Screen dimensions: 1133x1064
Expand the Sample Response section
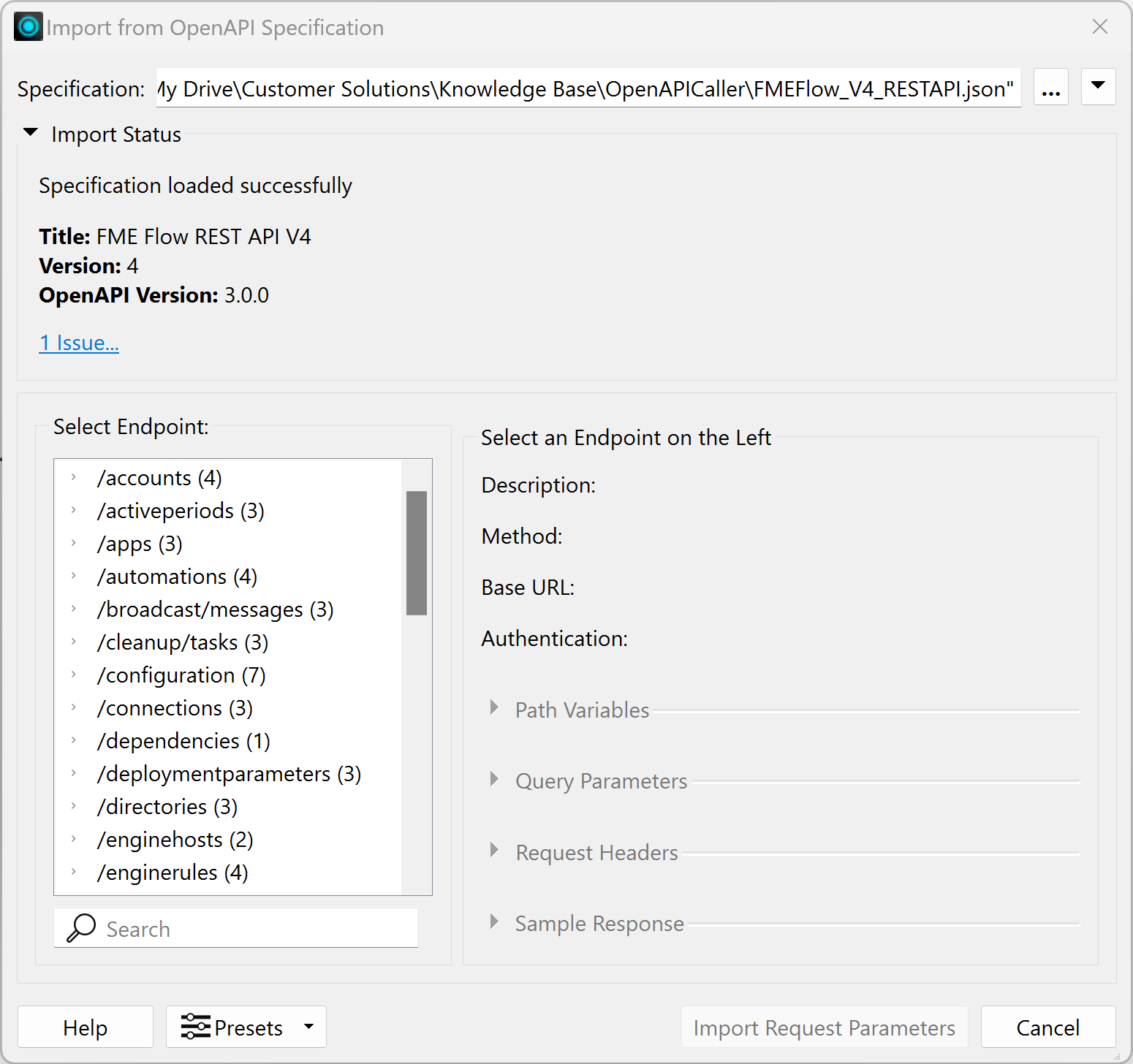point(495,922)
